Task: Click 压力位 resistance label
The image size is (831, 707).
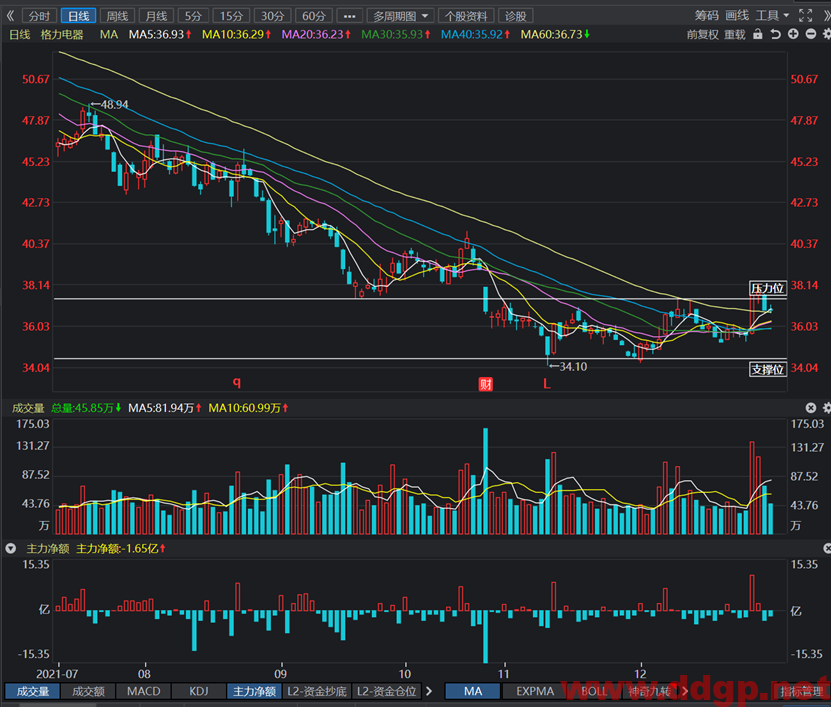Action: coord(767,288)
